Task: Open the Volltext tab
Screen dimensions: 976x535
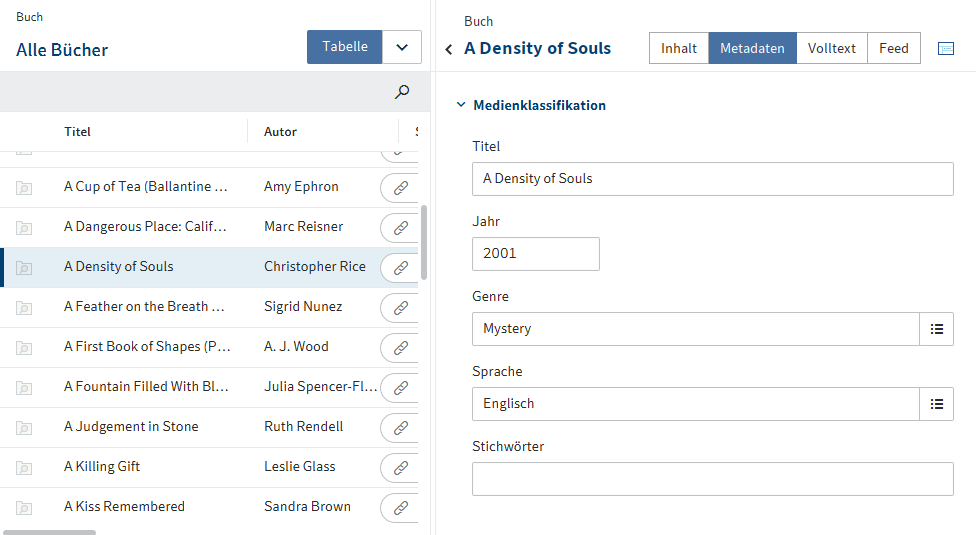Action: tap(832, 48)
